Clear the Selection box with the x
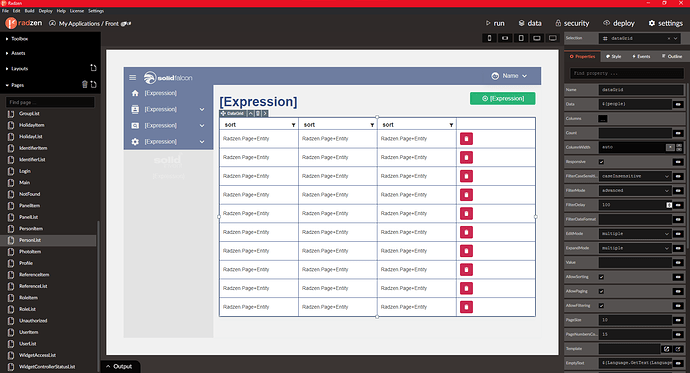The image size is (690, 373). [x=669, y=38]
